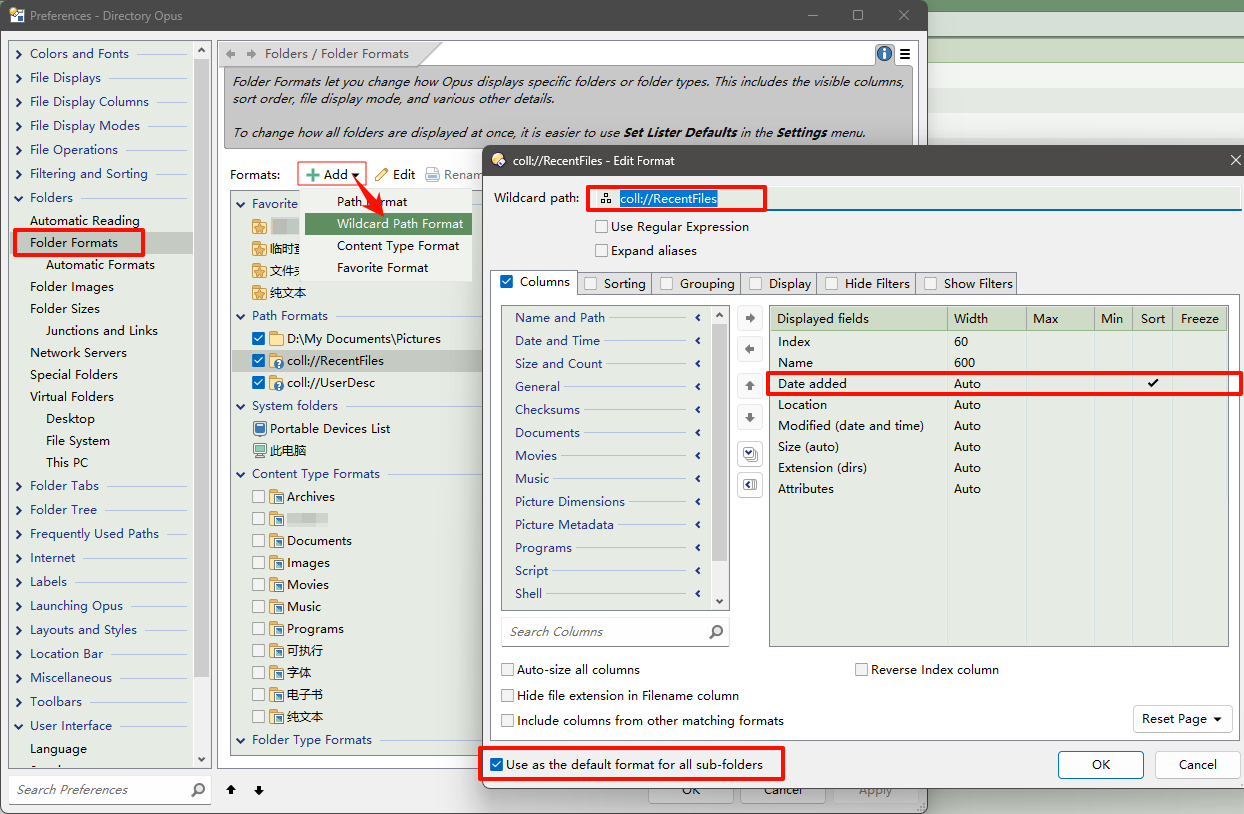Viewport: 1244px width, 814px height.
Task: Uncheck Use as the default format for all sub-folders
Action: pos(496,765)
